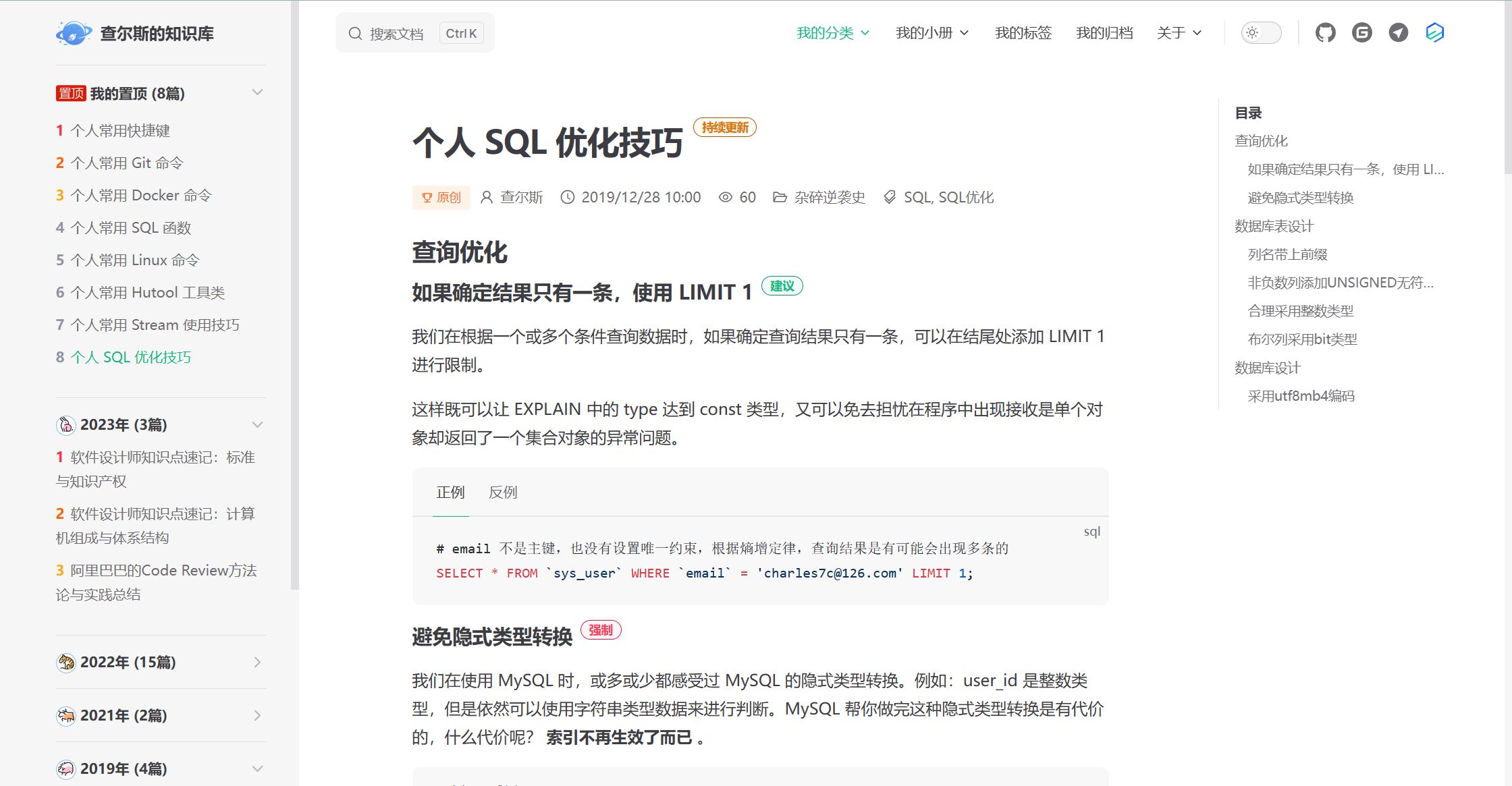This screenshot has height=786, width=1512.
Task: Expand the 2021年 (2篇) section
Action: tap(257, 716)
